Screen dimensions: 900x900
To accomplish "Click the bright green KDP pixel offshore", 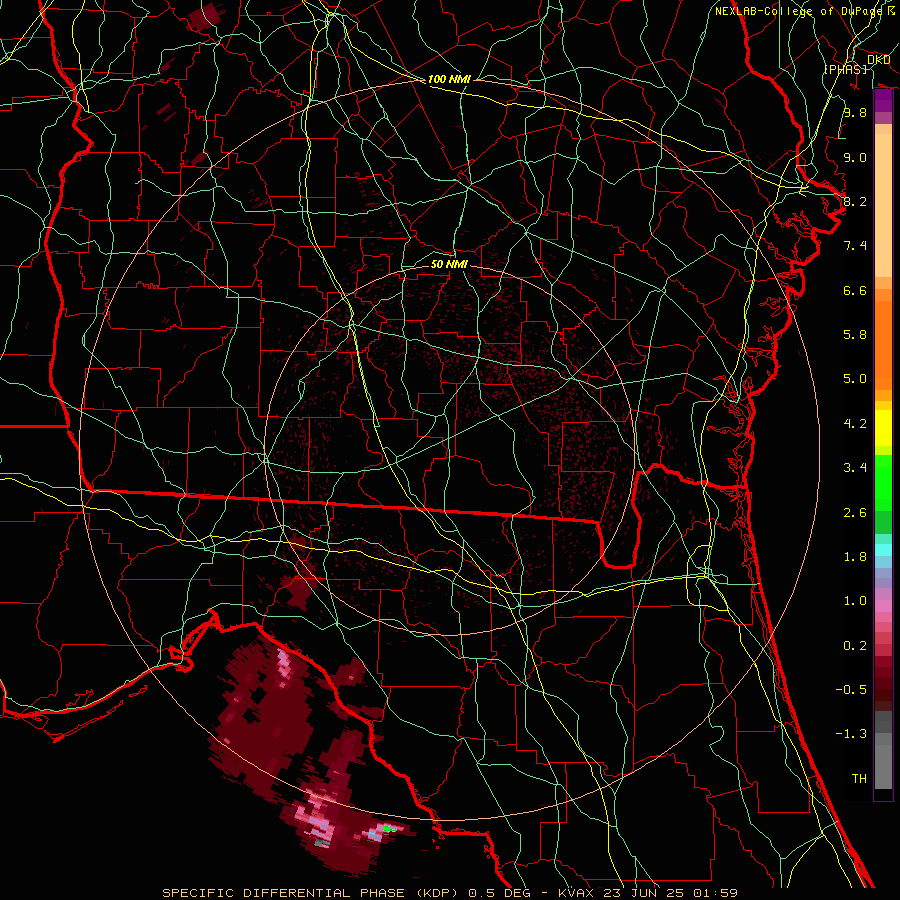I will click(x=388, y=828).
